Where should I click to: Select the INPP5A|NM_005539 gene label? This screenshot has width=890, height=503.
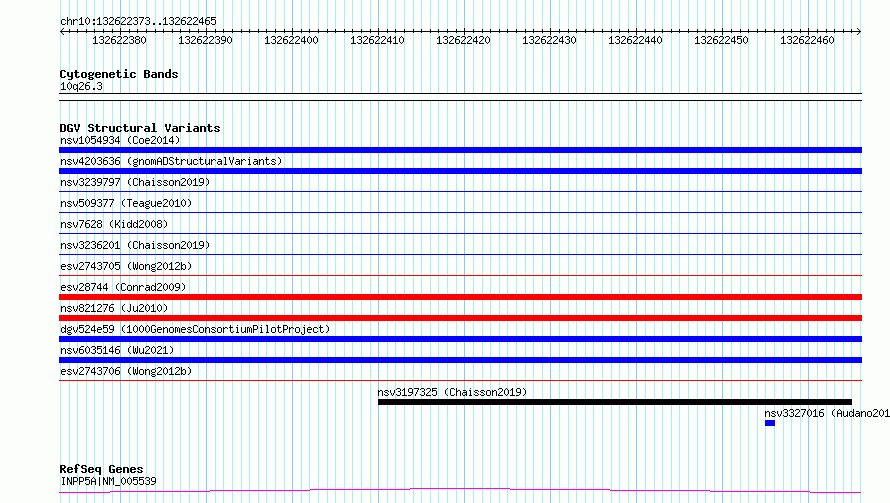pos(108,481)
